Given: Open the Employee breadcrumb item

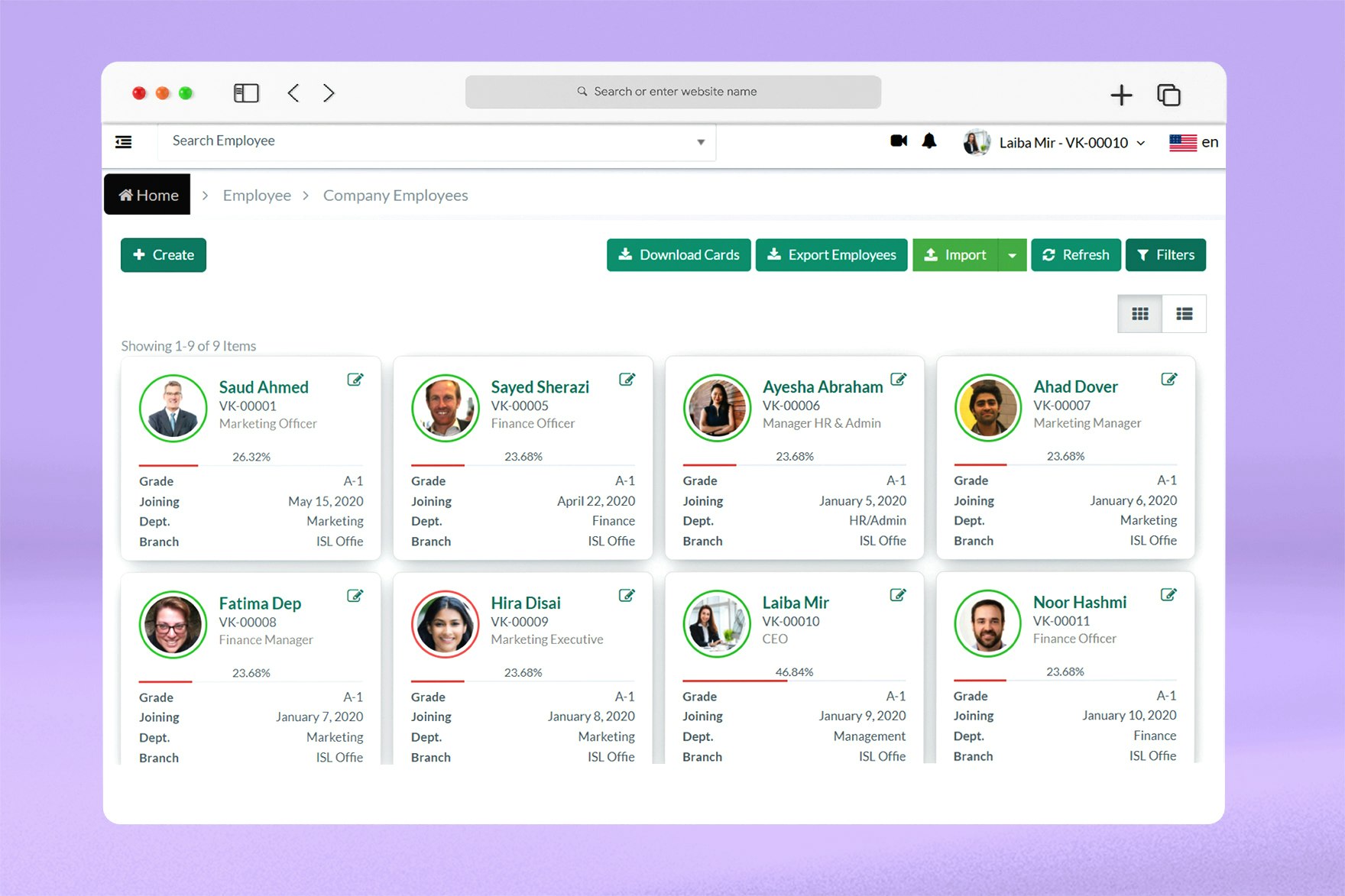Looking at the screenshot, I should click(257, 196).
